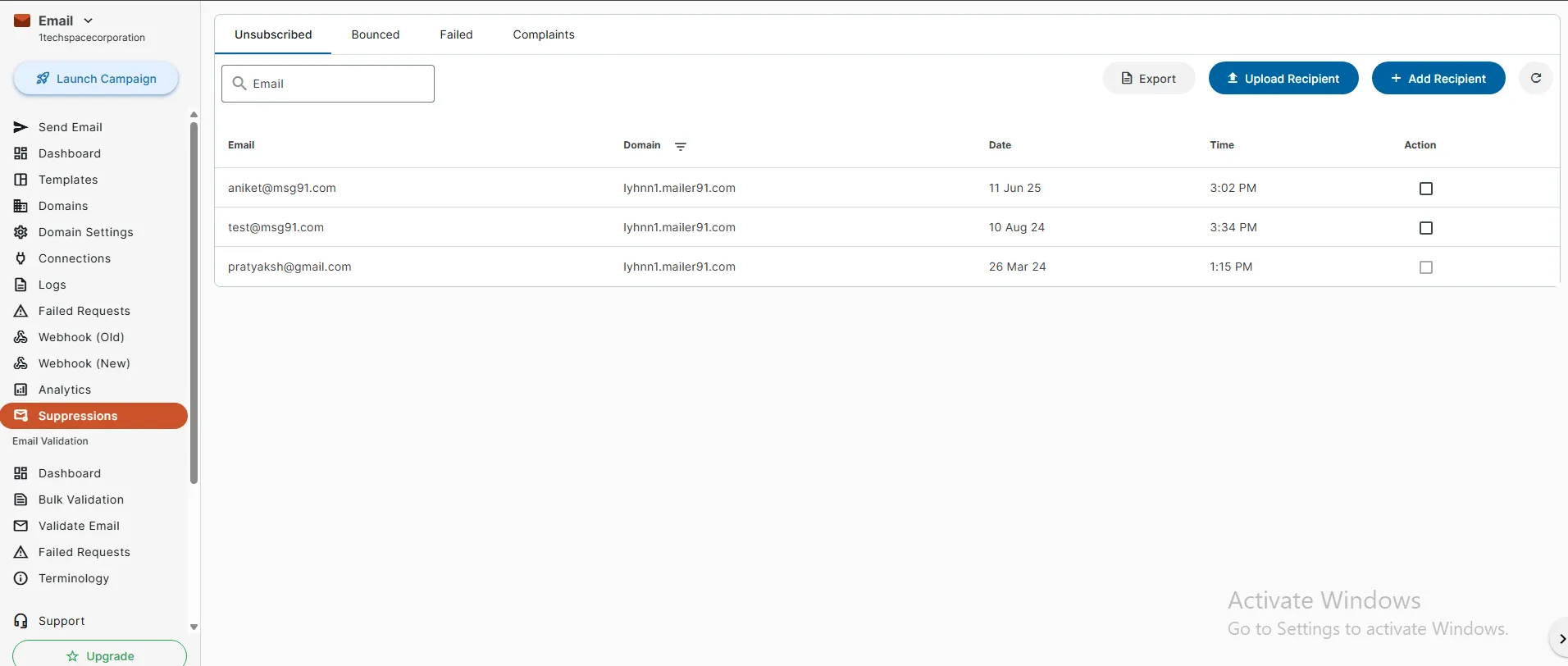Screen dimensions: 1568x666
Task: Click the Domain column filter icon
Action: click(x=680, y=146)
